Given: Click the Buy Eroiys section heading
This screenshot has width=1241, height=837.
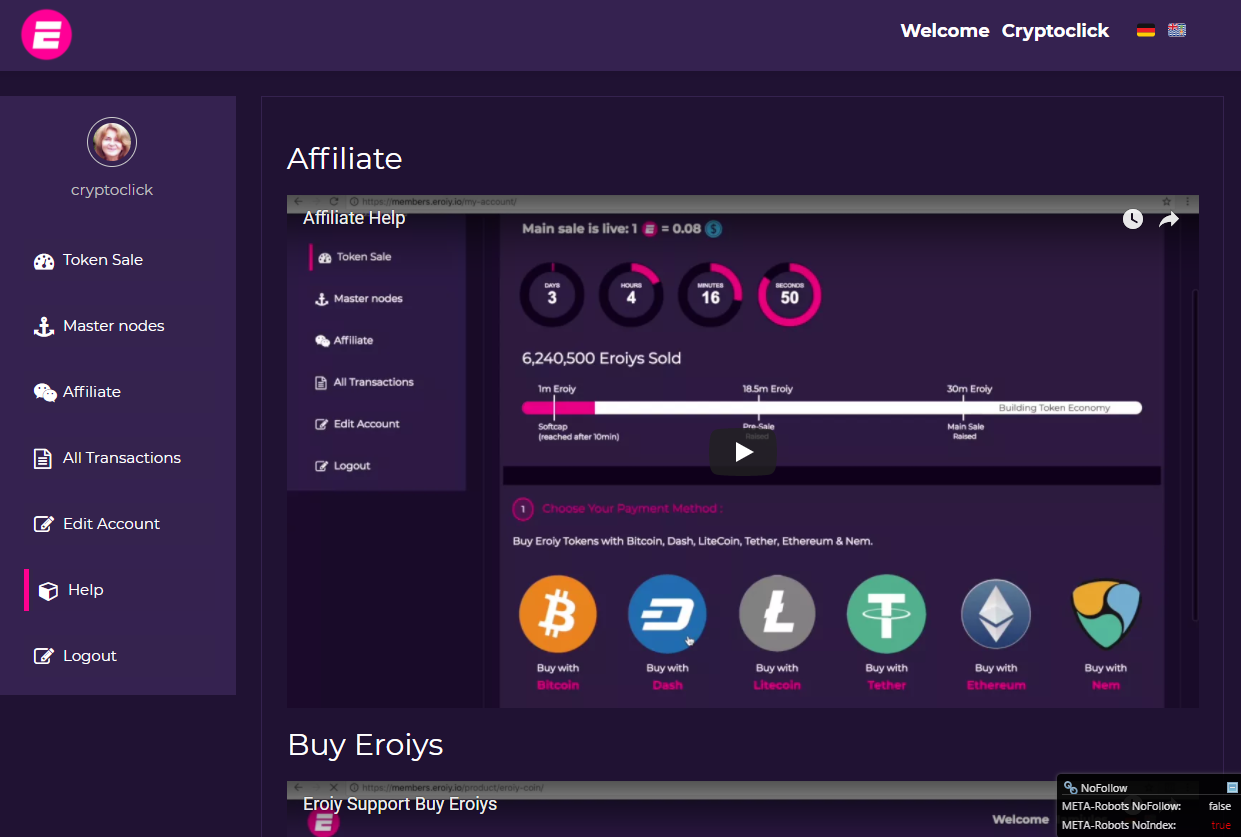Looking at the screenshot, I should [x=365, y=745].
